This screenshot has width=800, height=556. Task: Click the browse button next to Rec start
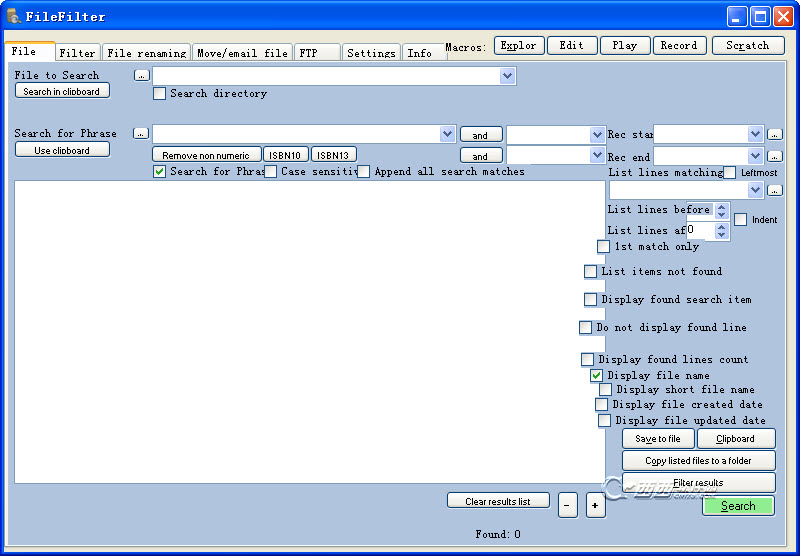coord(775,134)
